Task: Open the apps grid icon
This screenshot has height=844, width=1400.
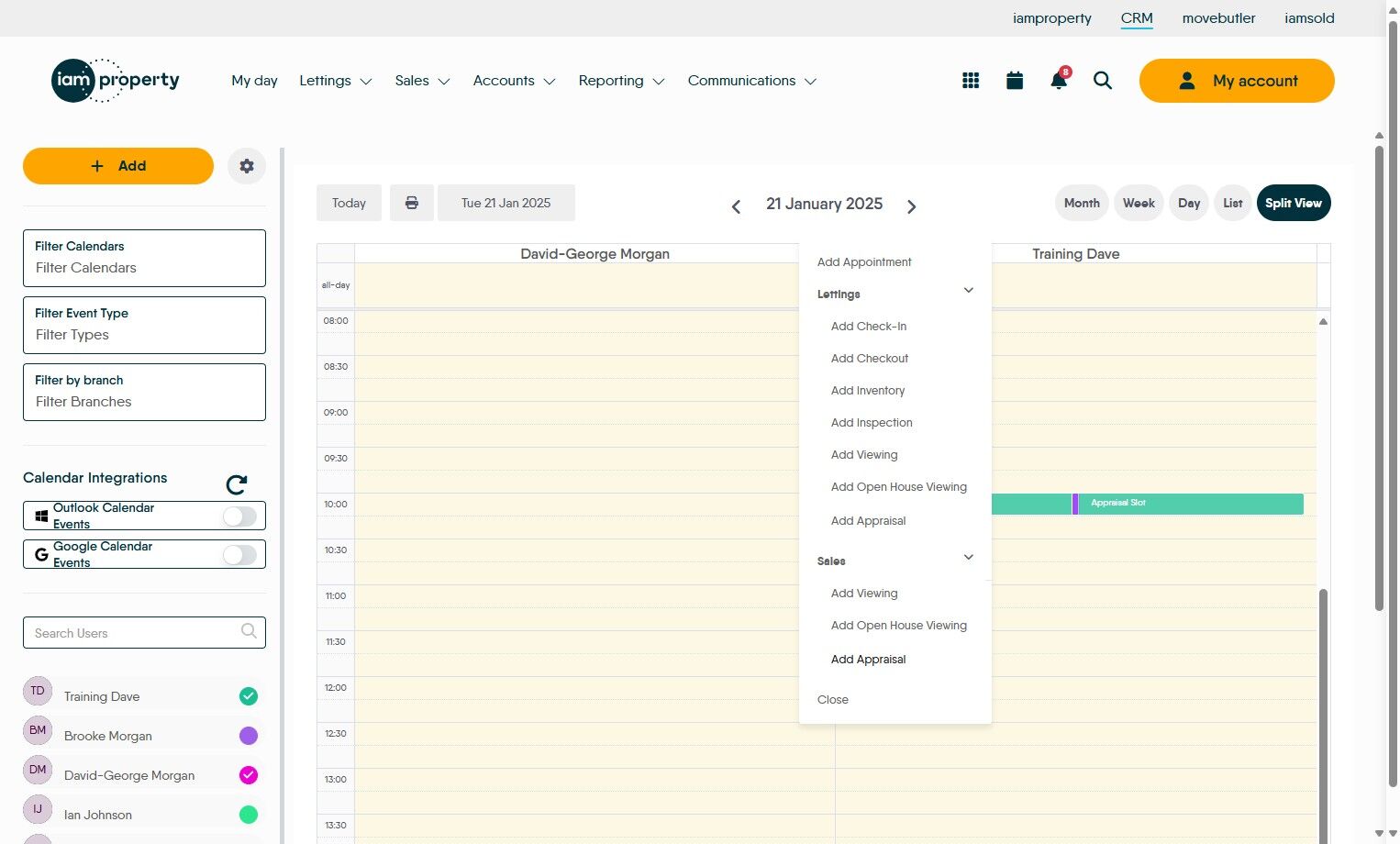Action: point(971,81)
